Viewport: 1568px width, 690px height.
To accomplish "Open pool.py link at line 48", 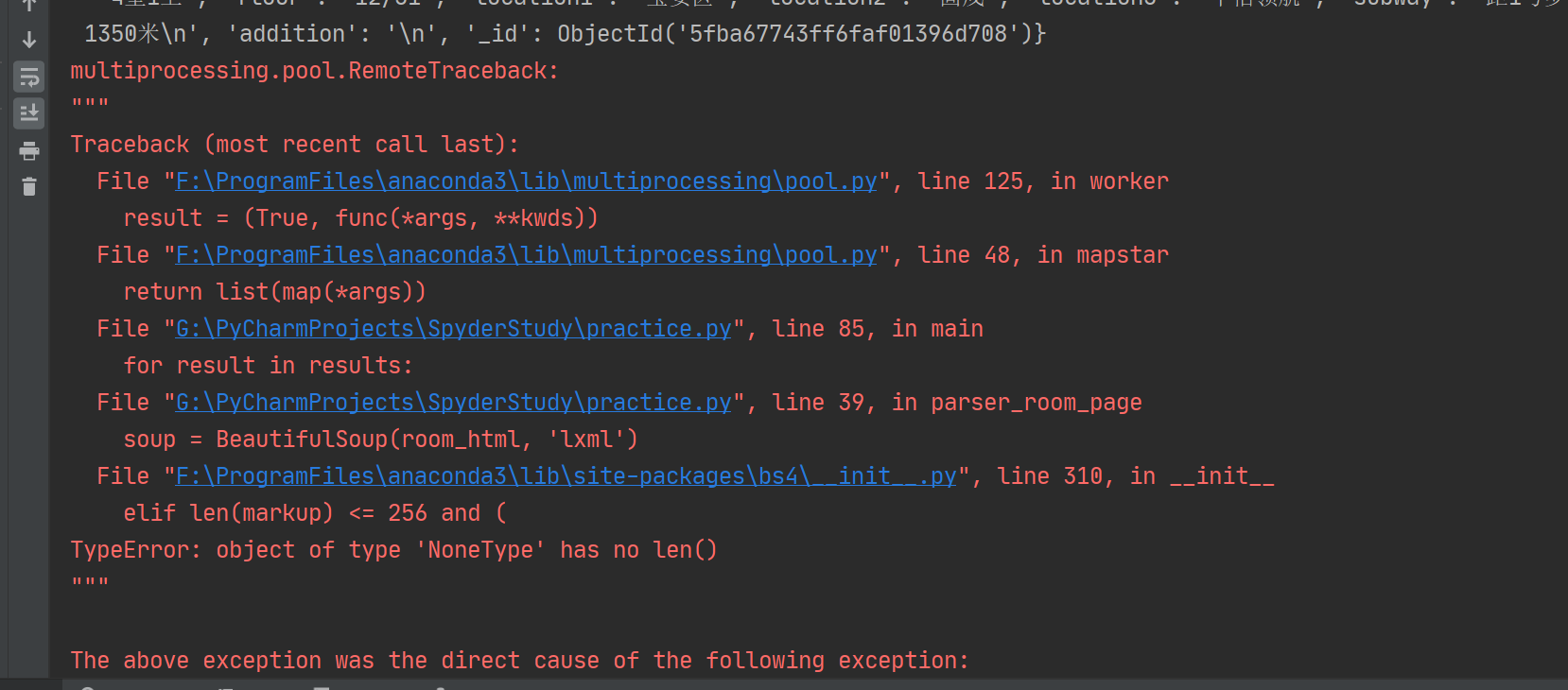I will click(527, 255).
